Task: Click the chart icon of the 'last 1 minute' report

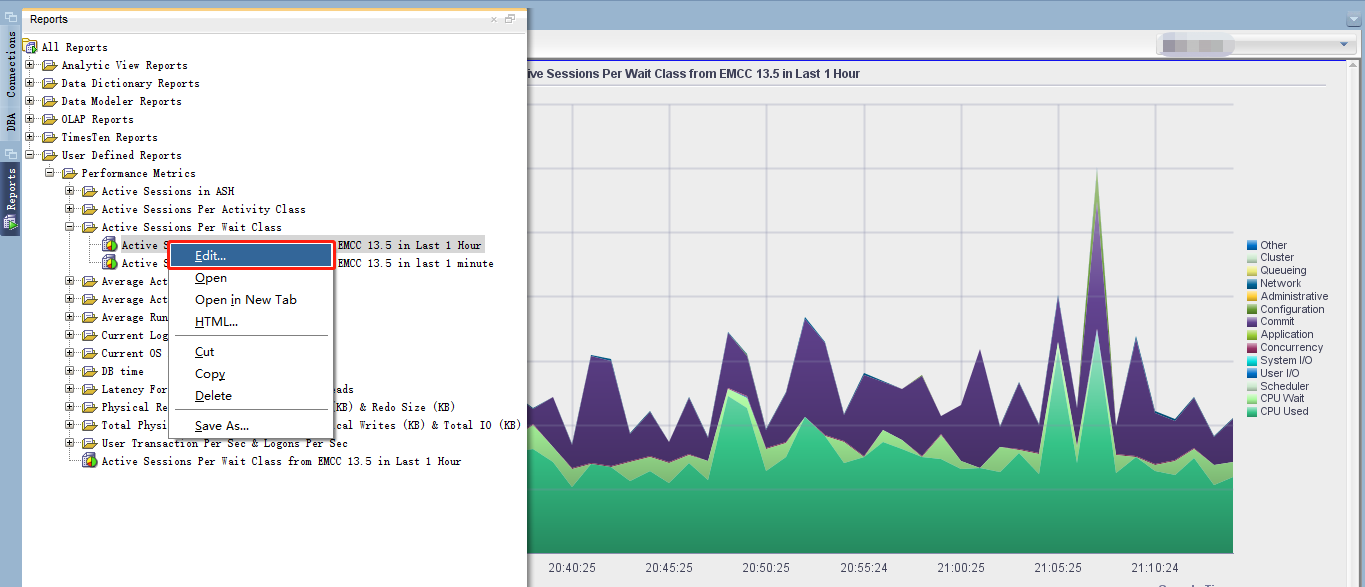Action: [109, 263]
